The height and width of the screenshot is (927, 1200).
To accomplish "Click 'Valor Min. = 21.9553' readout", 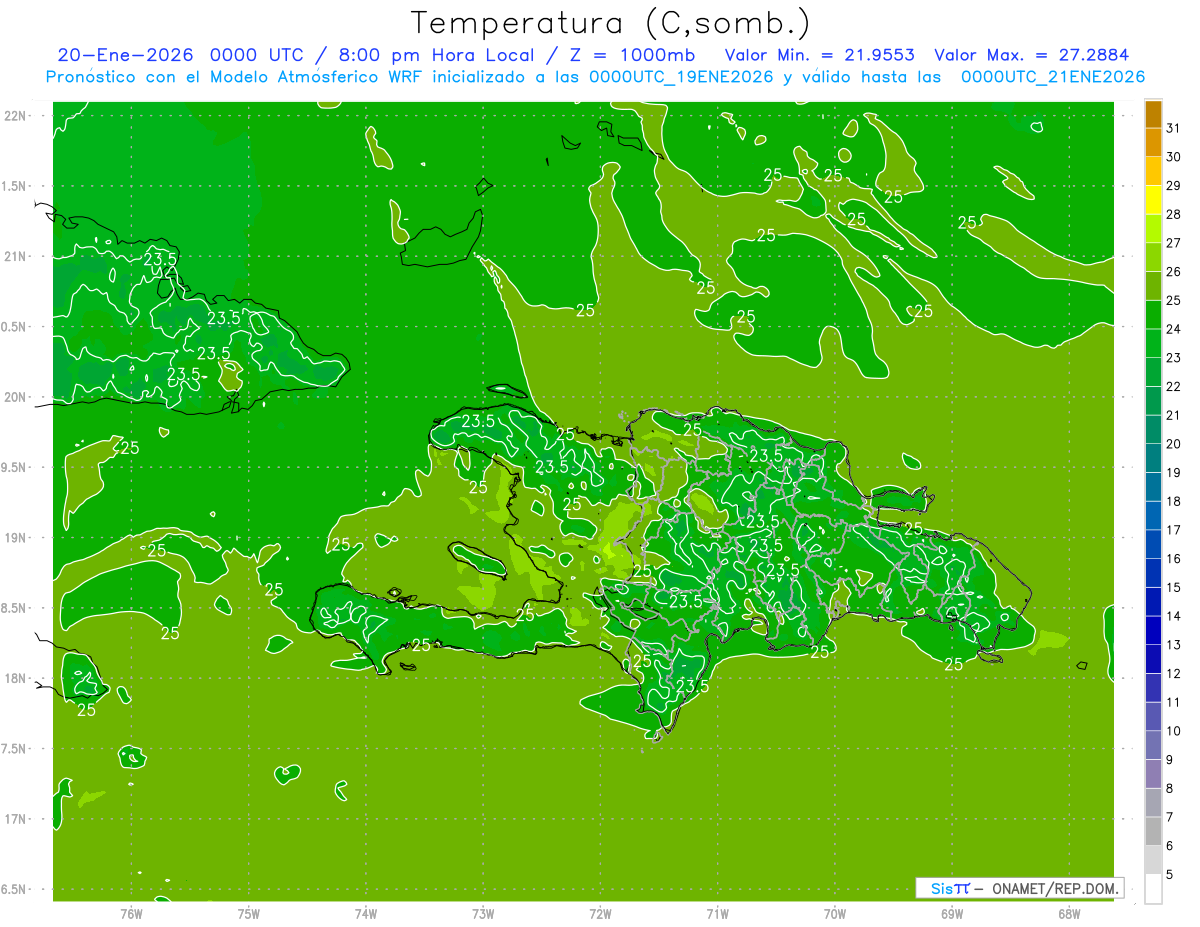I will click(819, 55).
